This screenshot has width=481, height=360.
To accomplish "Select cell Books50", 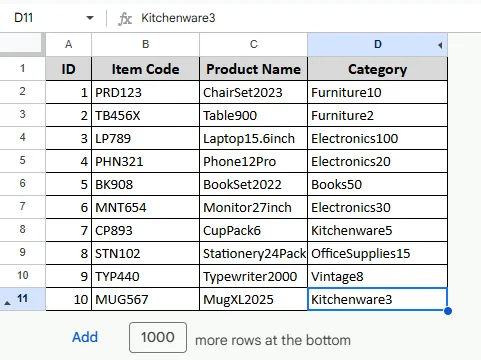I will point(378,184).
